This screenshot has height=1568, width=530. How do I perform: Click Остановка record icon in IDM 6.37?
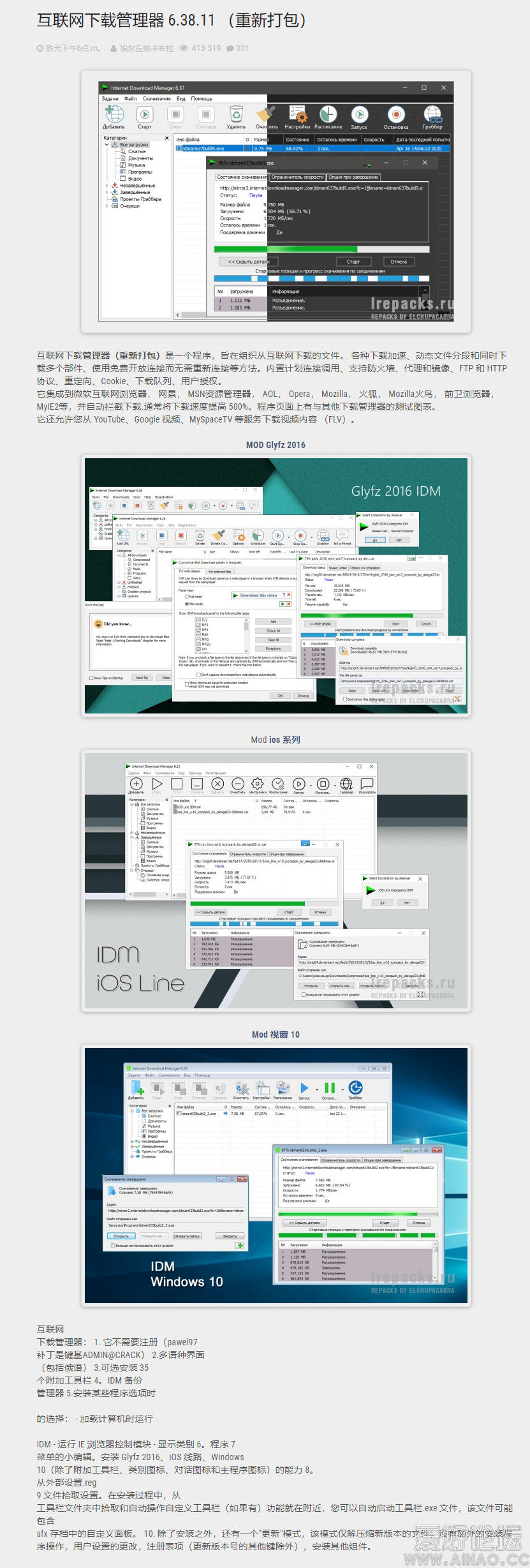[396, 114]
